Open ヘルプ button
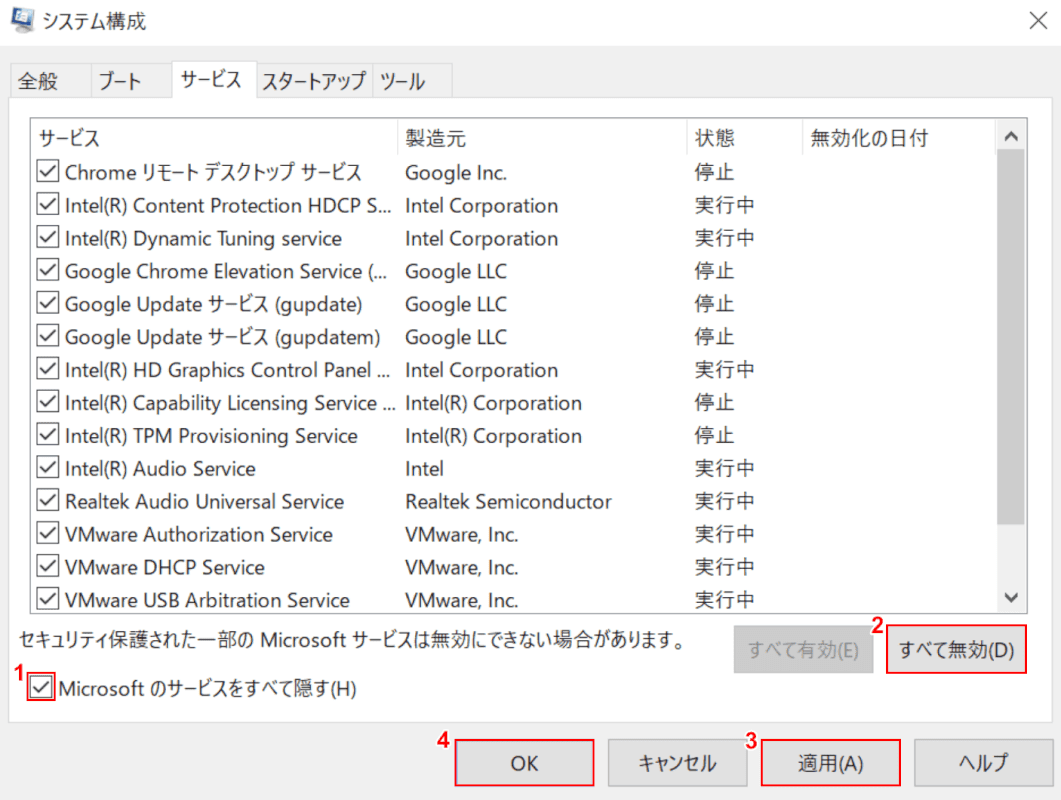The image size is (1061, 800). pyautogui.click(x=984, y=763)
